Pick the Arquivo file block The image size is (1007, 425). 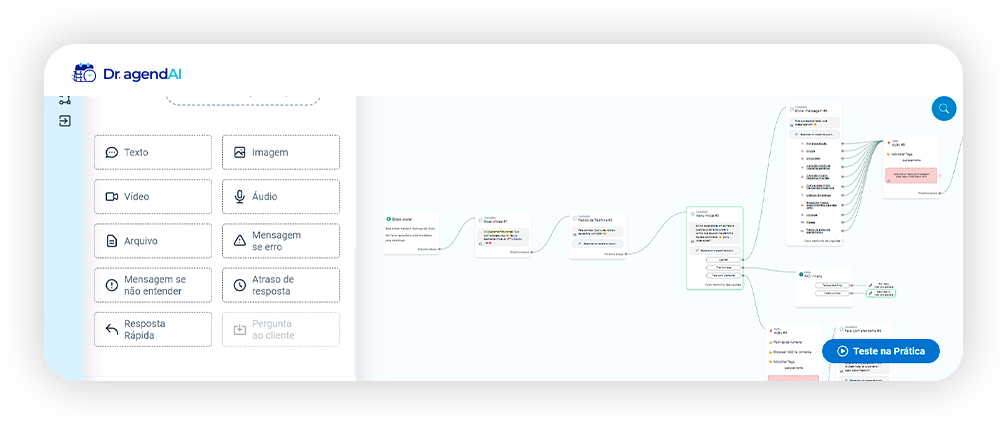153,241
